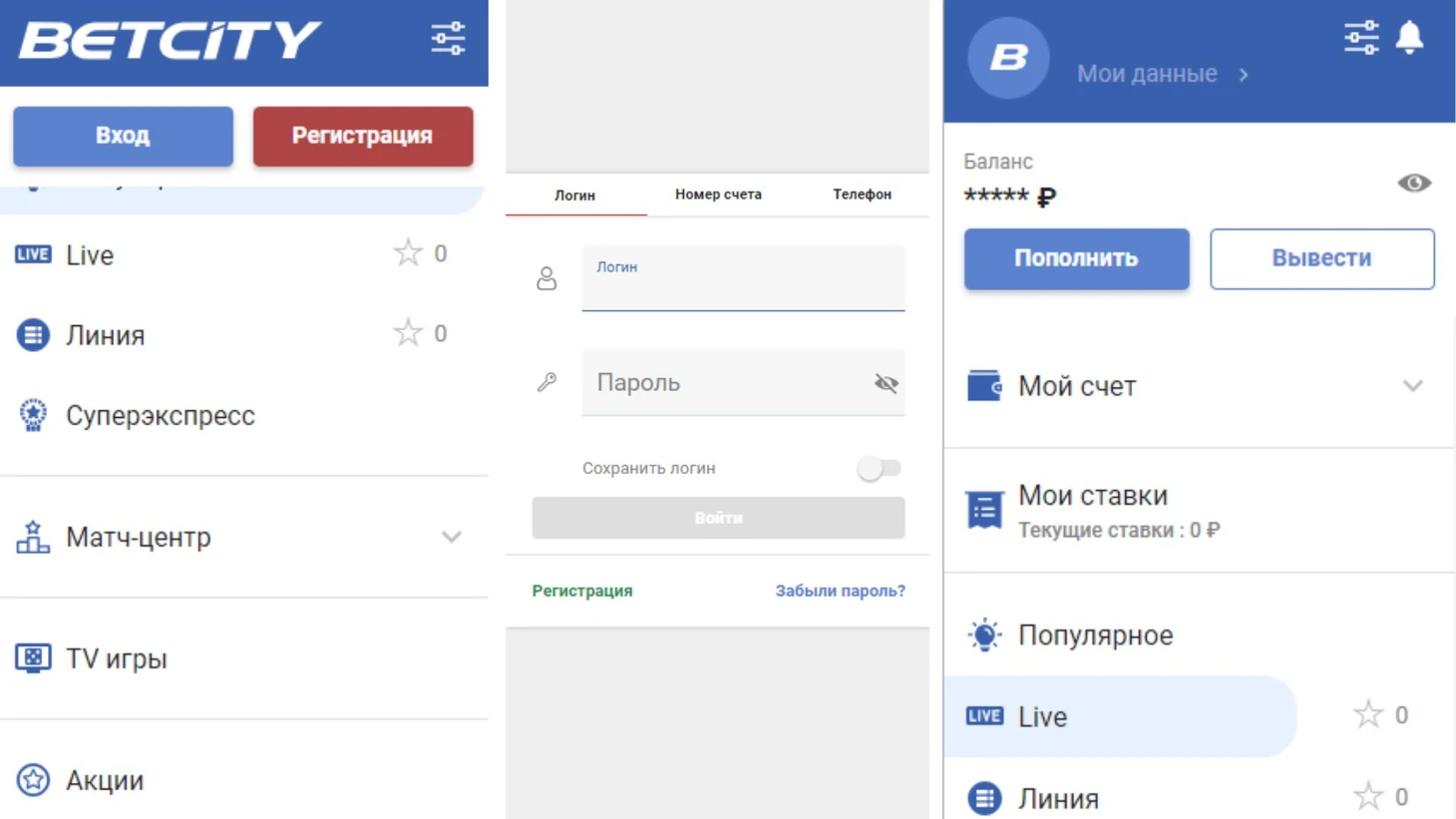Switch to the Номер счета tab
Image resolution: width=1456 pixels, height=819 pixels.
point(718,195)
